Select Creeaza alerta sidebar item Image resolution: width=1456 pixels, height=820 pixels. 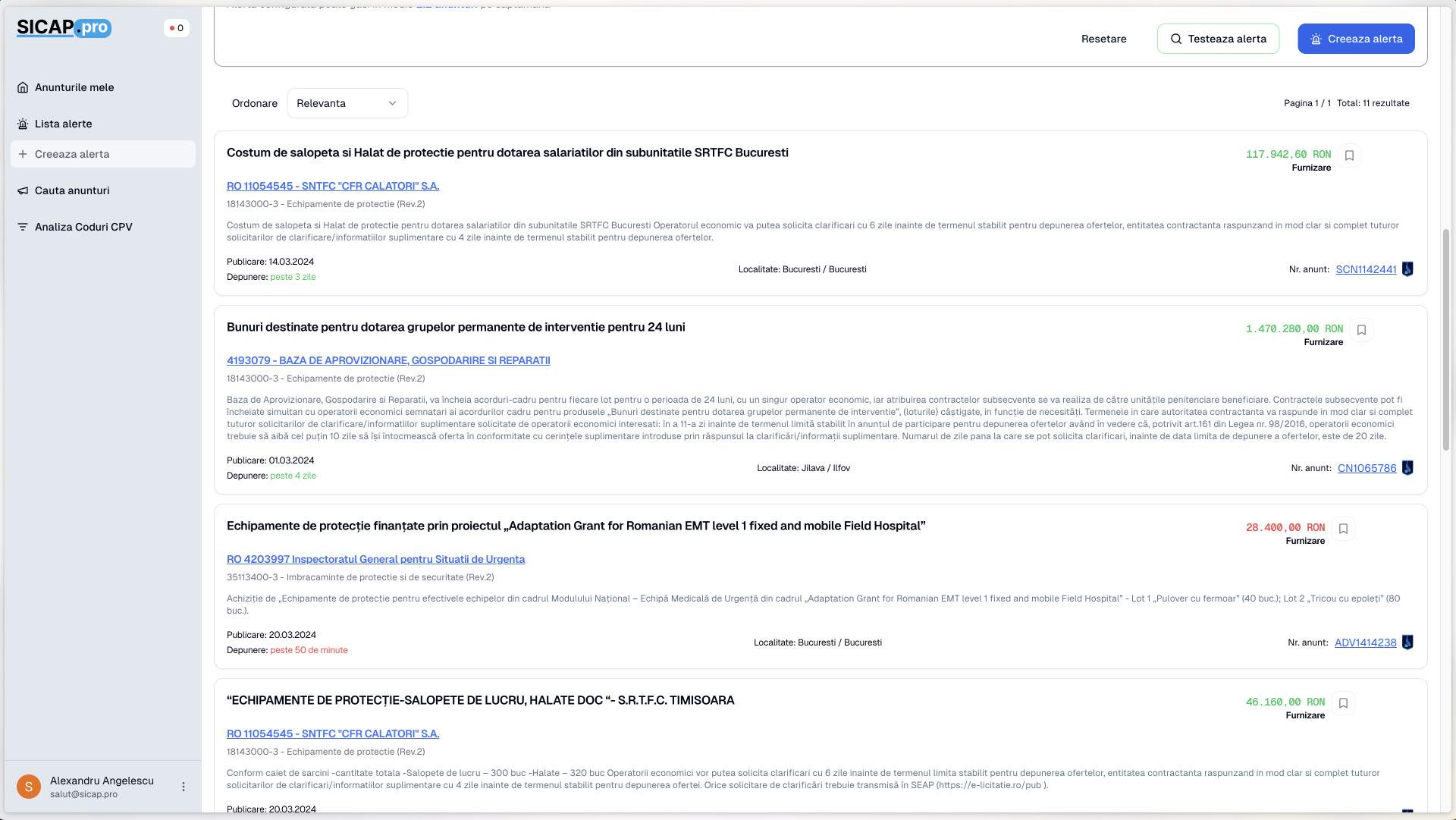pyautogui.click(x=103, y=154)
